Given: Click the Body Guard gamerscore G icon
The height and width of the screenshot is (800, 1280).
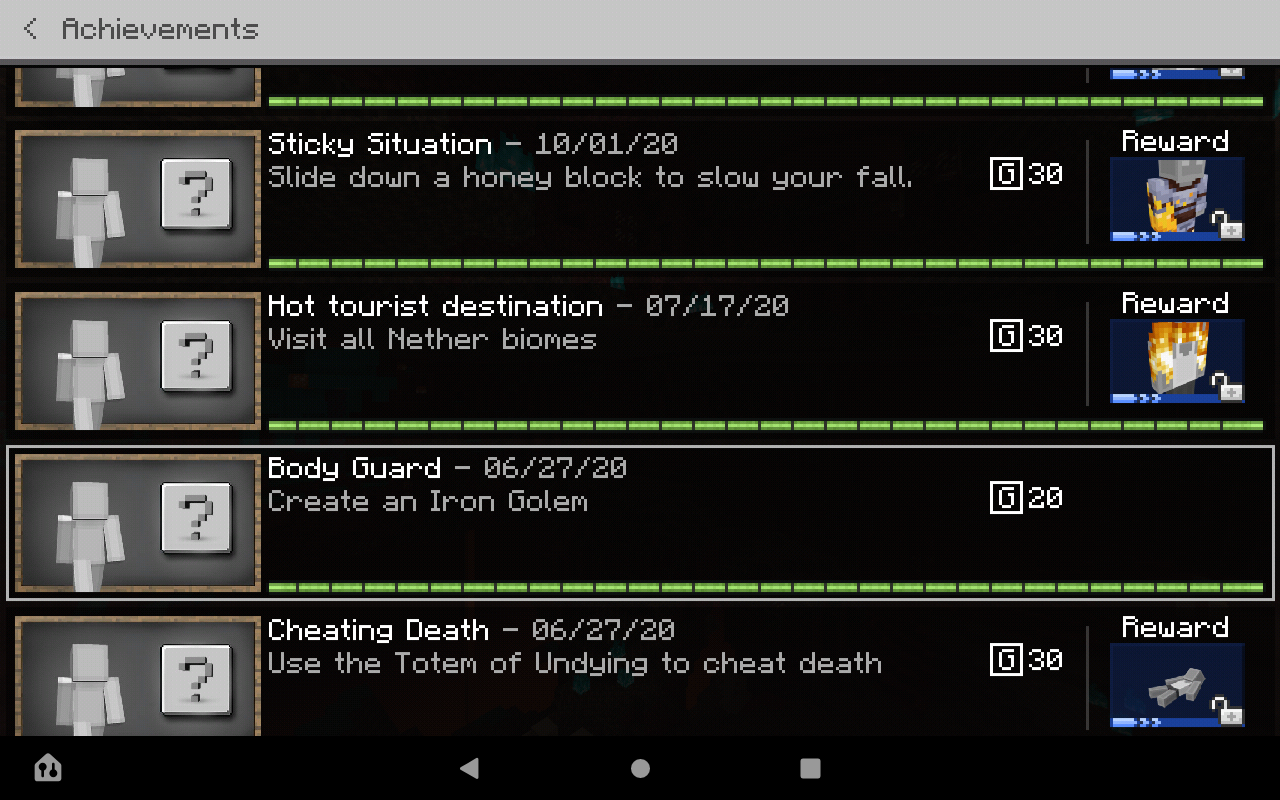Looking at the screenshot, I should point(1006,497).
